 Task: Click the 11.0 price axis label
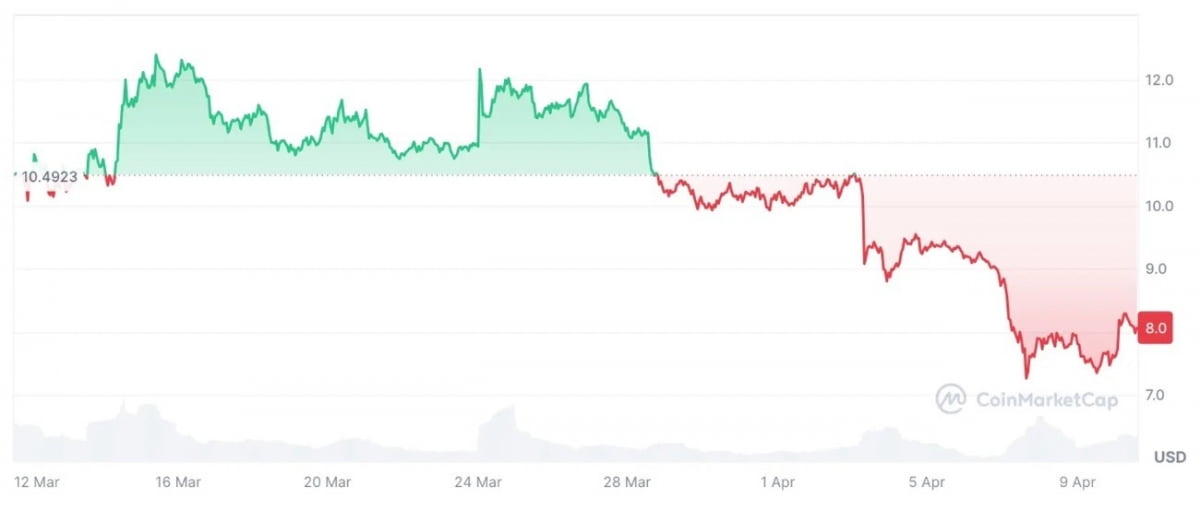click(x=1160, y=143)
